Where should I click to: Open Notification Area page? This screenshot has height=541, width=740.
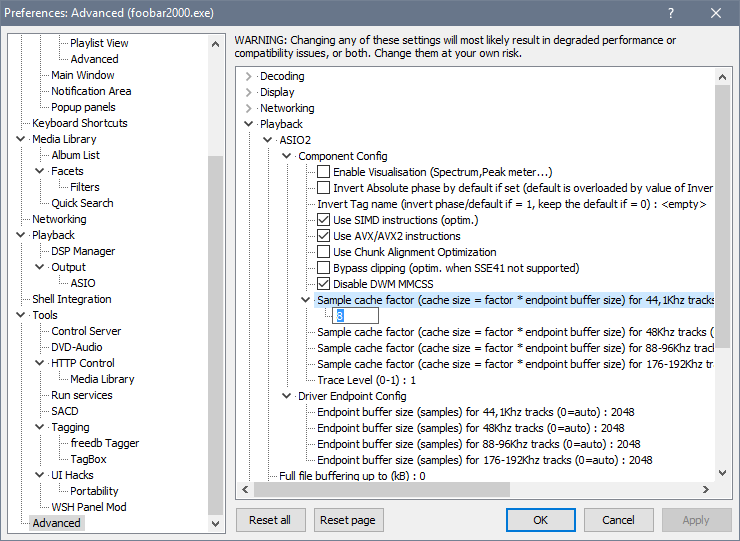click(x=91, y=91)
